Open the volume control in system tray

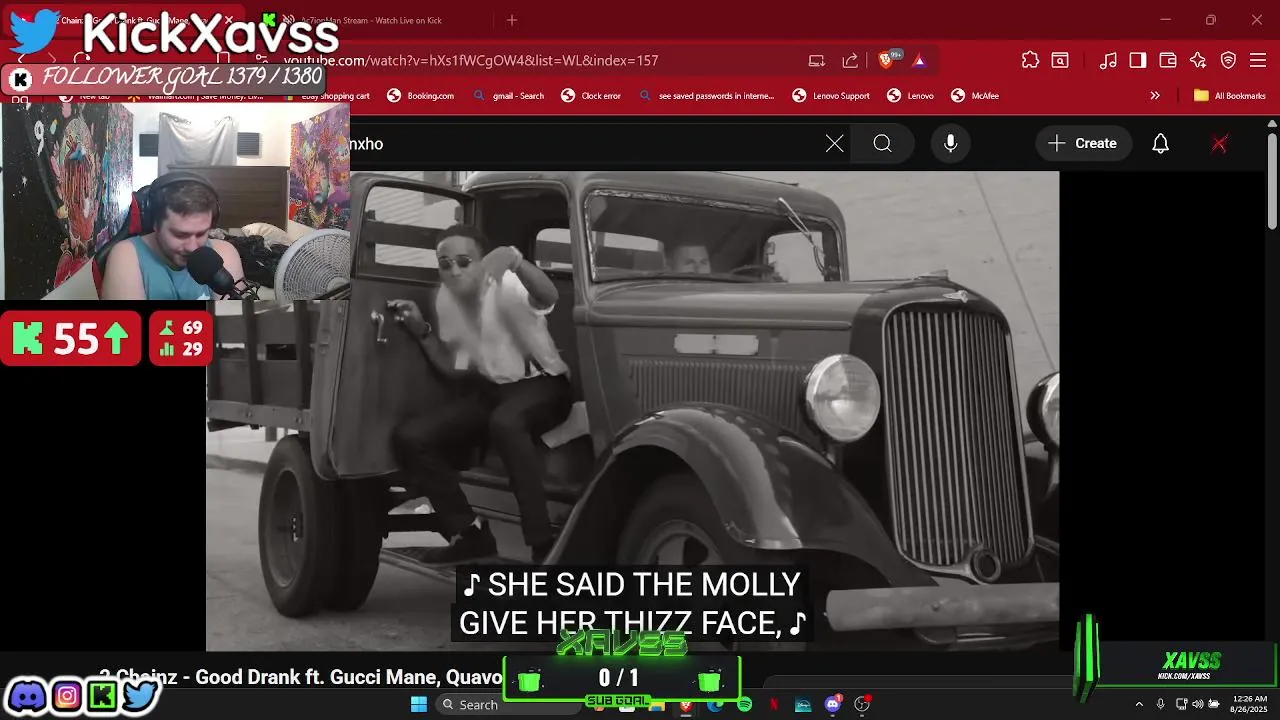click(1197, 705)
